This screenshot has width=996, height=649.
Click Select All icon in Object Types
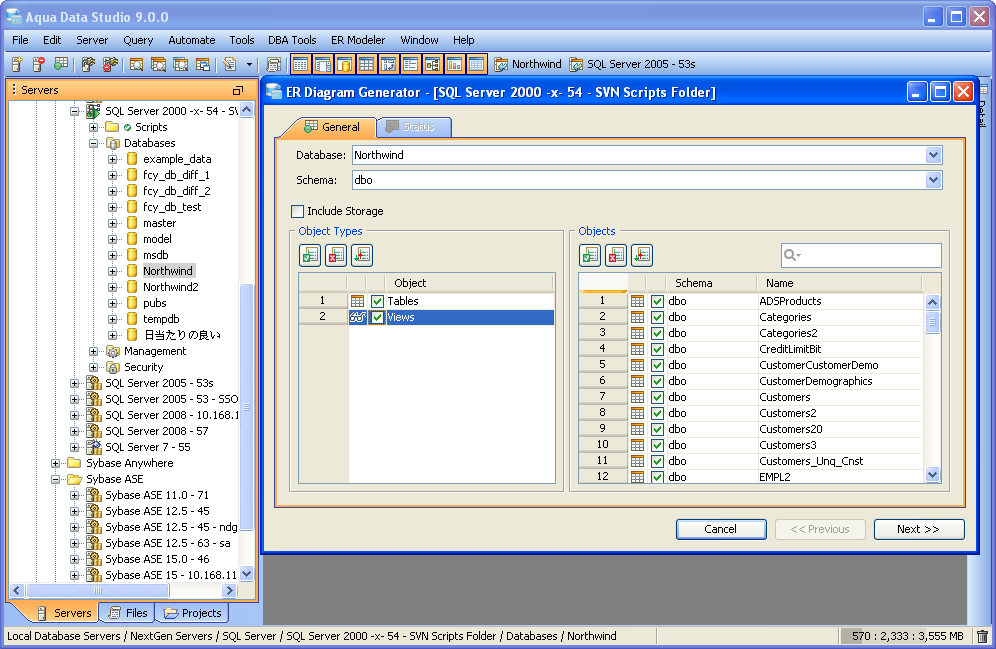pos(310,256)
